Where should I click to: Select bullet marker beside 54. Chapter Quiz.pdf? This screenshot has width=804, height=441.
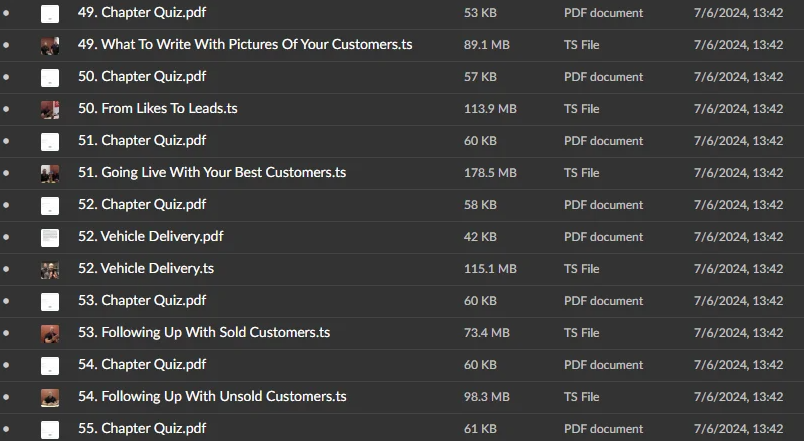pyautogui.click(x=7, y=365)
